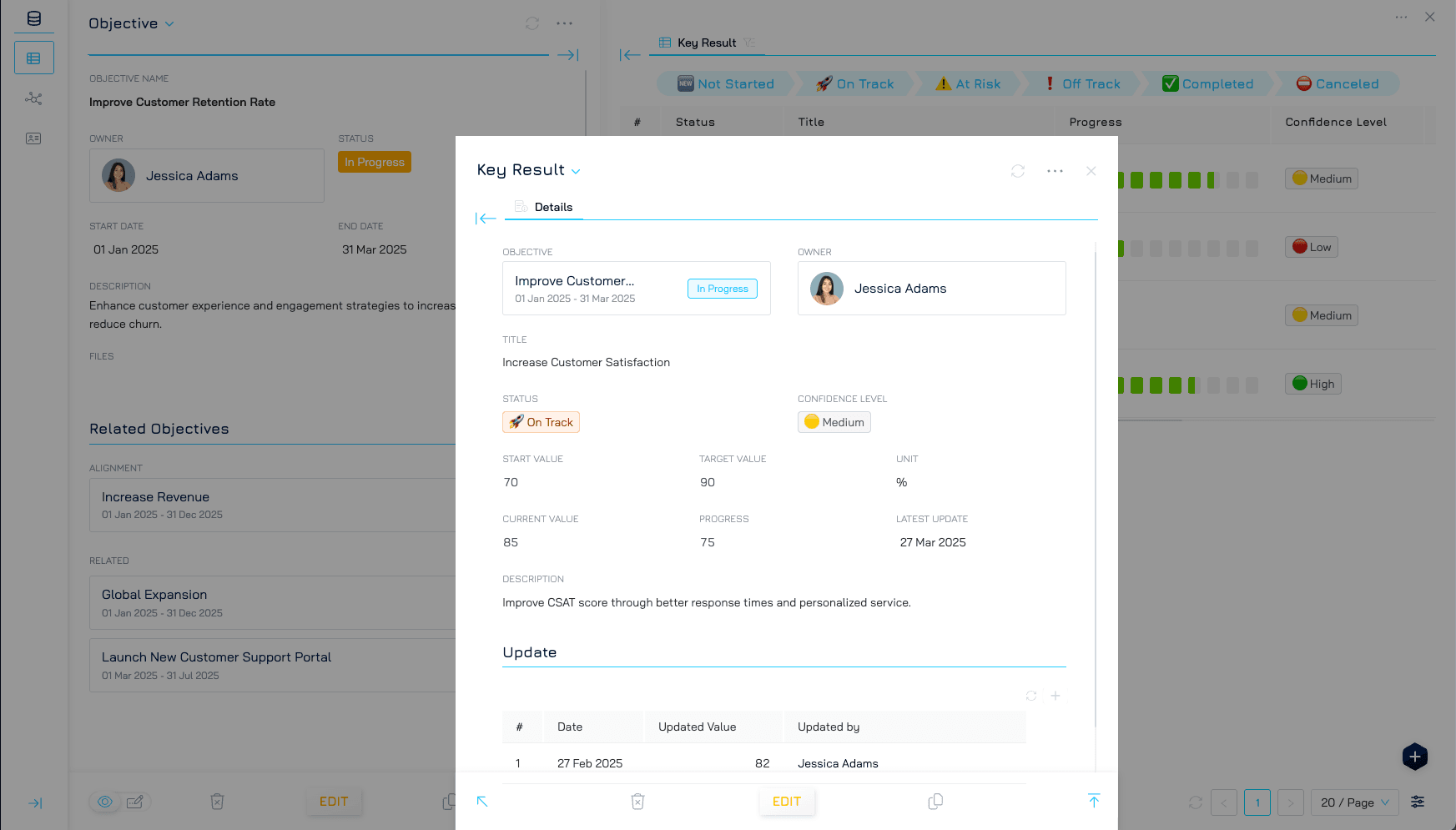
Task: Open Increase Revenue alignment objective
Action: (x=272, y=506)
